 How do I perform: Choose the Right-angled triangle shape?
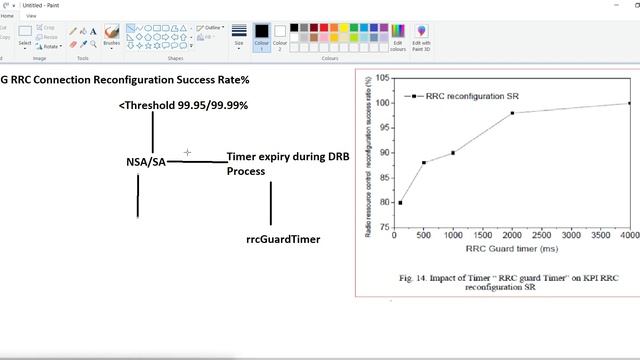[x=130, y=37]
